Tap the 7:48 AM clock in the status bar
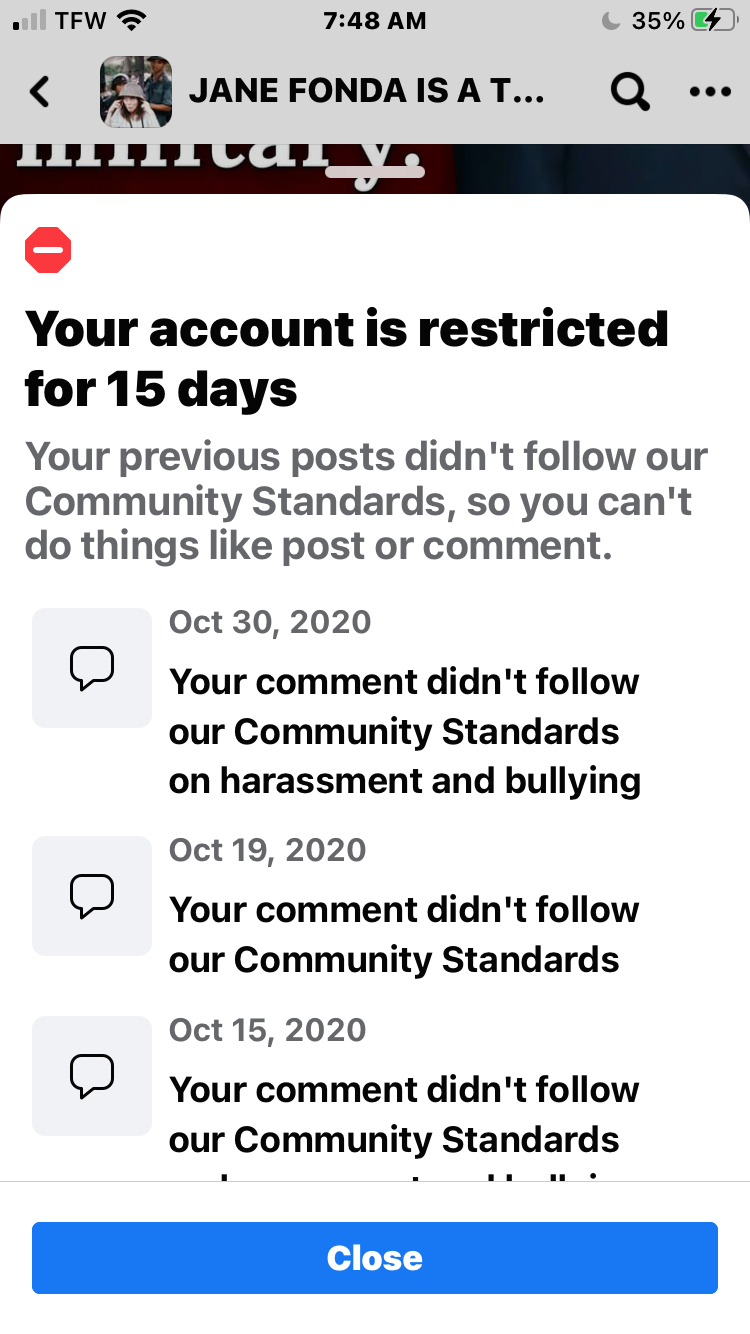 (x=374, y=21)
